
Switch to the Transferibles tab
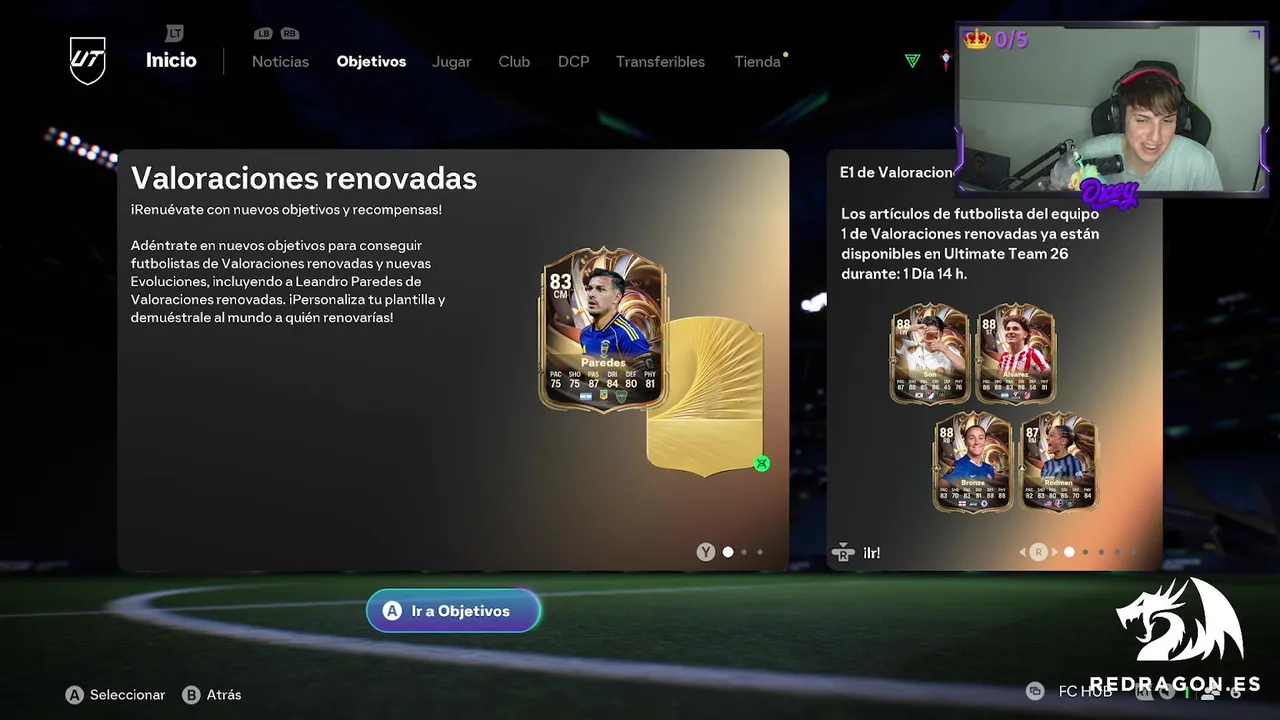(660, 61)
